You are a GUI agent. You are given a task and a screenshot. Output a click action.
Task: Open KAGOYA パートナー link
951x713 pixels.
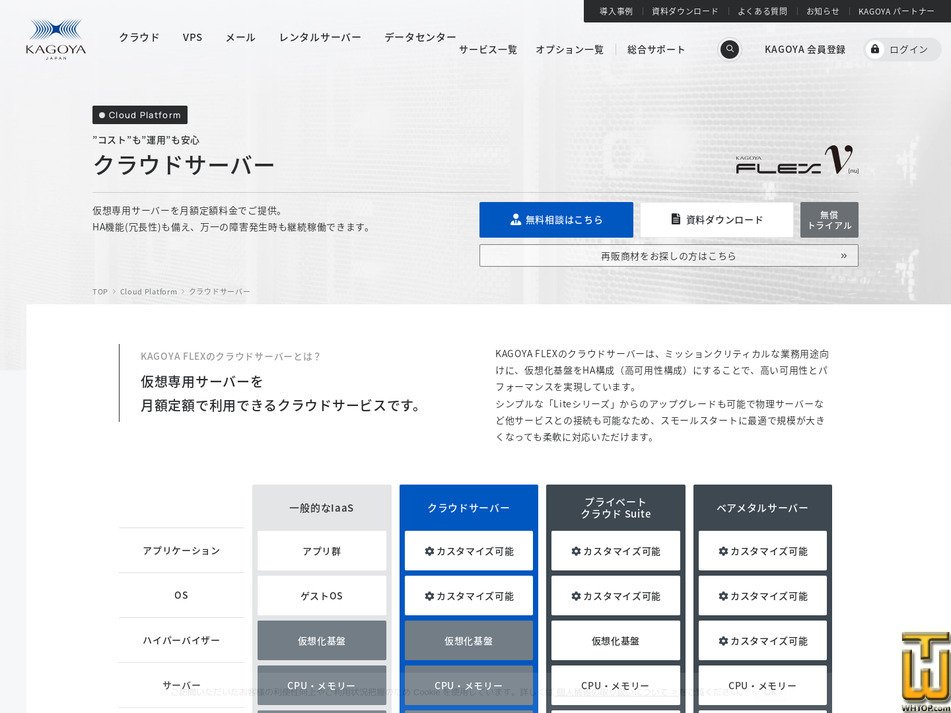(896, 12)
